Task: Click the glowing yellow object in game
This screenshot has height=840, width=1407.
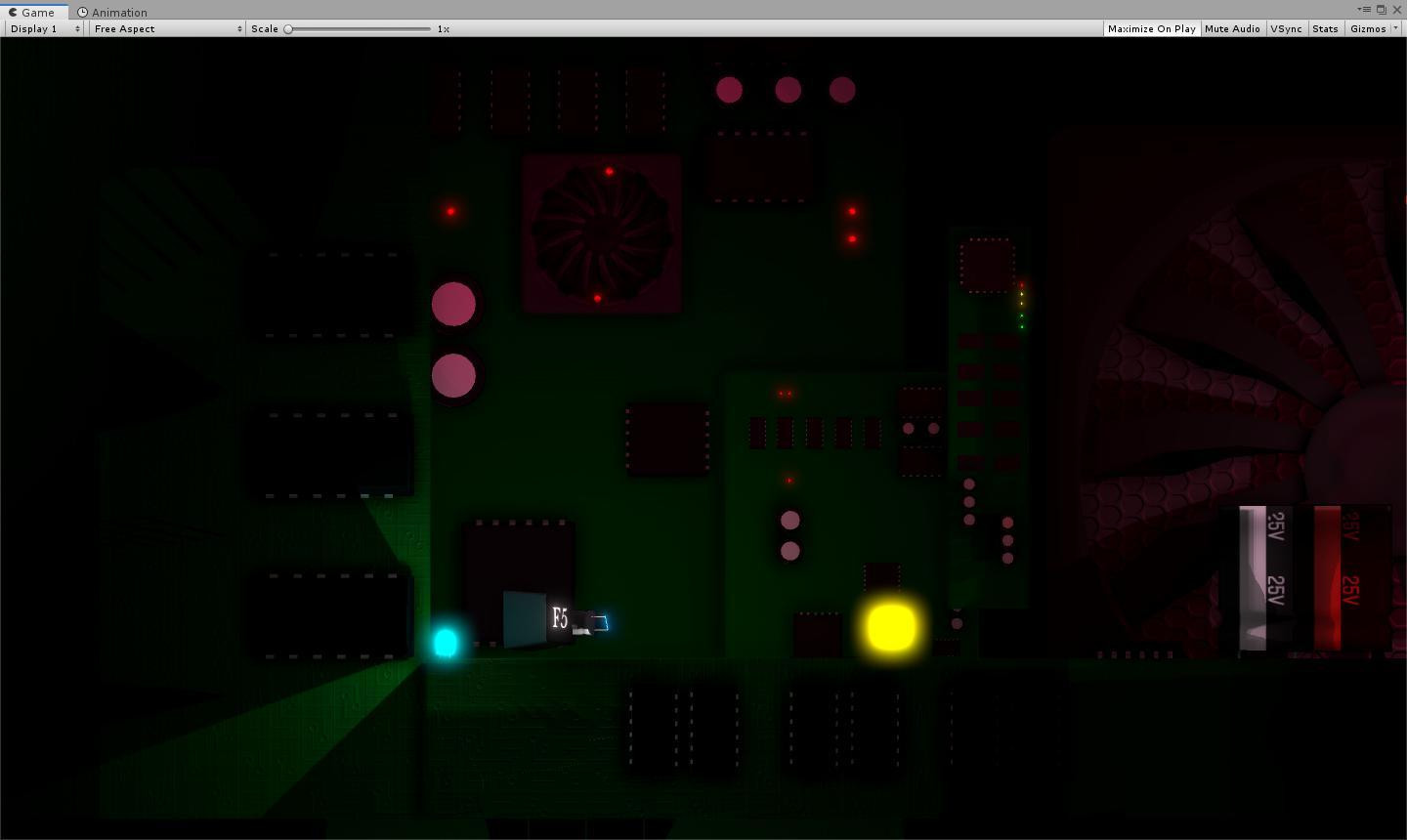Action: tap(891, 627)
